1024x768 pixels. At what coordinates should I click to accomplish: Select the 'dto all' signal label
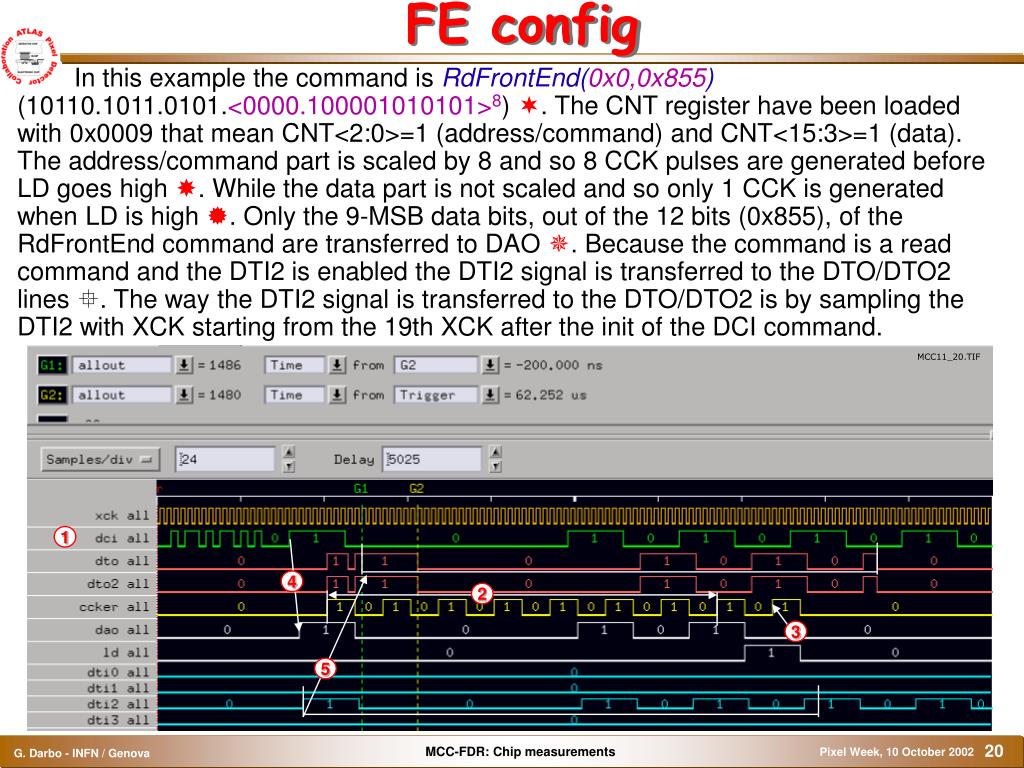[x=122, y=561]
